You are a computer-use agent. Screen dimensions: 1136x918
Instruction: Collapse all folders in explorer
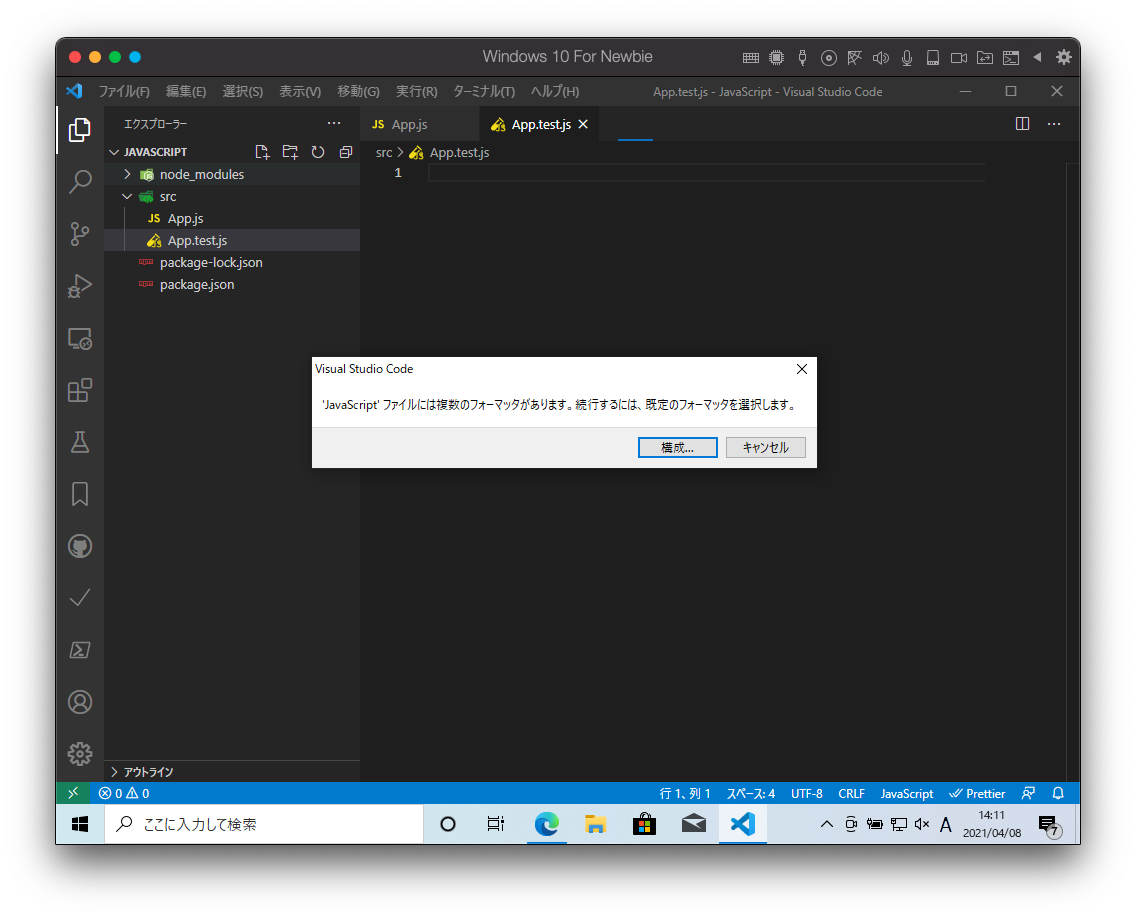[346, 152]
